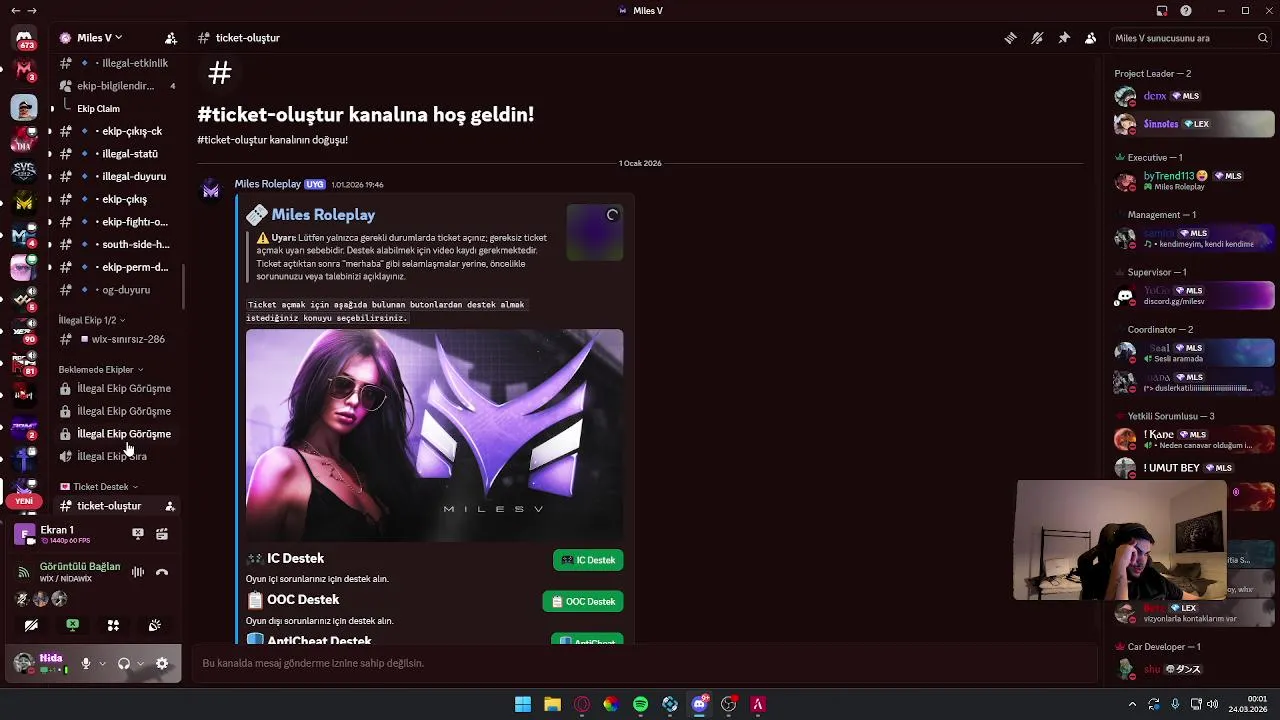Image resolution: width=1280 pixels, height=720 pixels.
Task: Click the YENİ new mentions pill
Action: (x=24, y=501)
